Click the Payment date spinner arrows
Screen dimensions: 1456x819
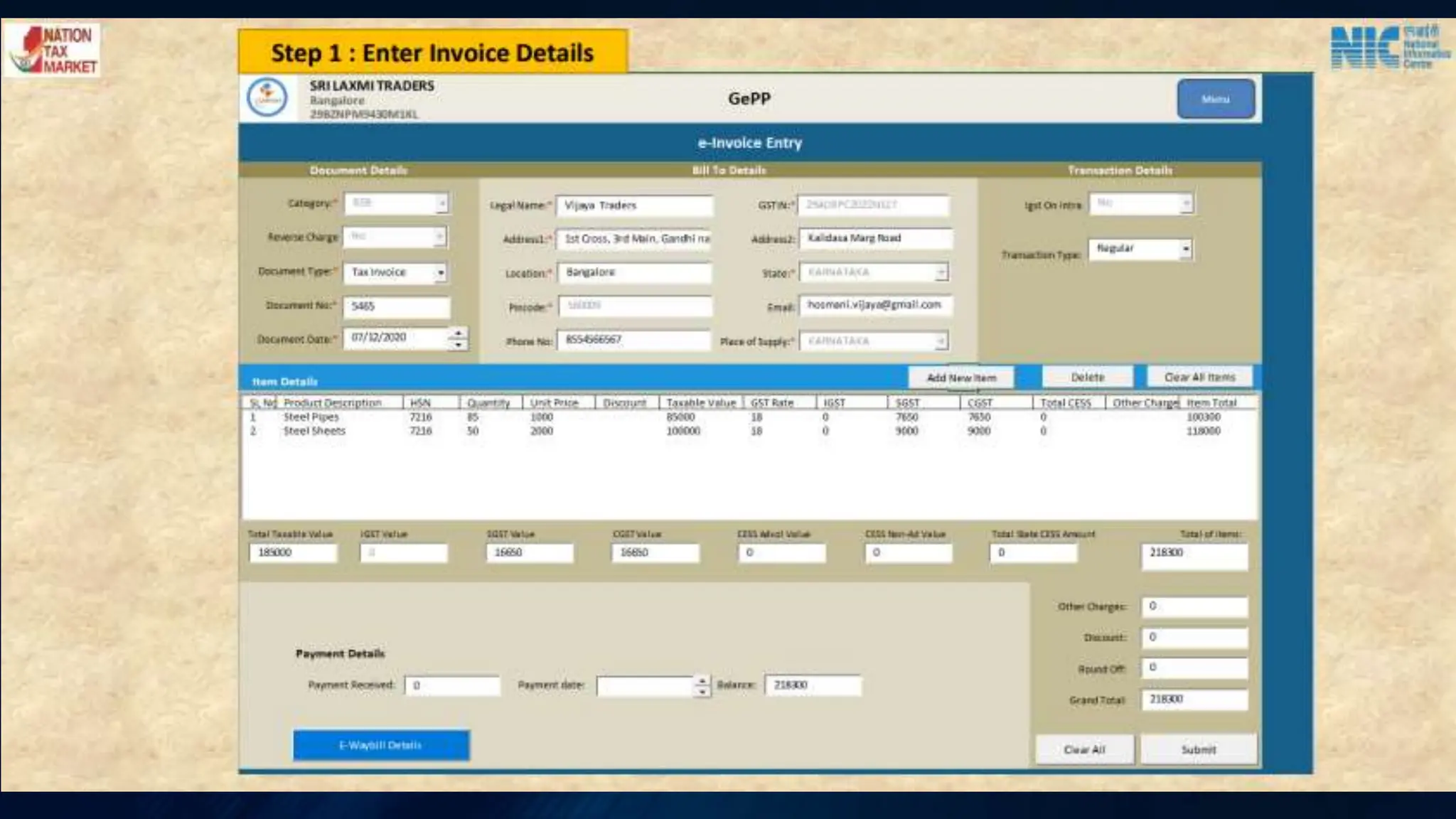pyautogui.click(x=702, y=686)
